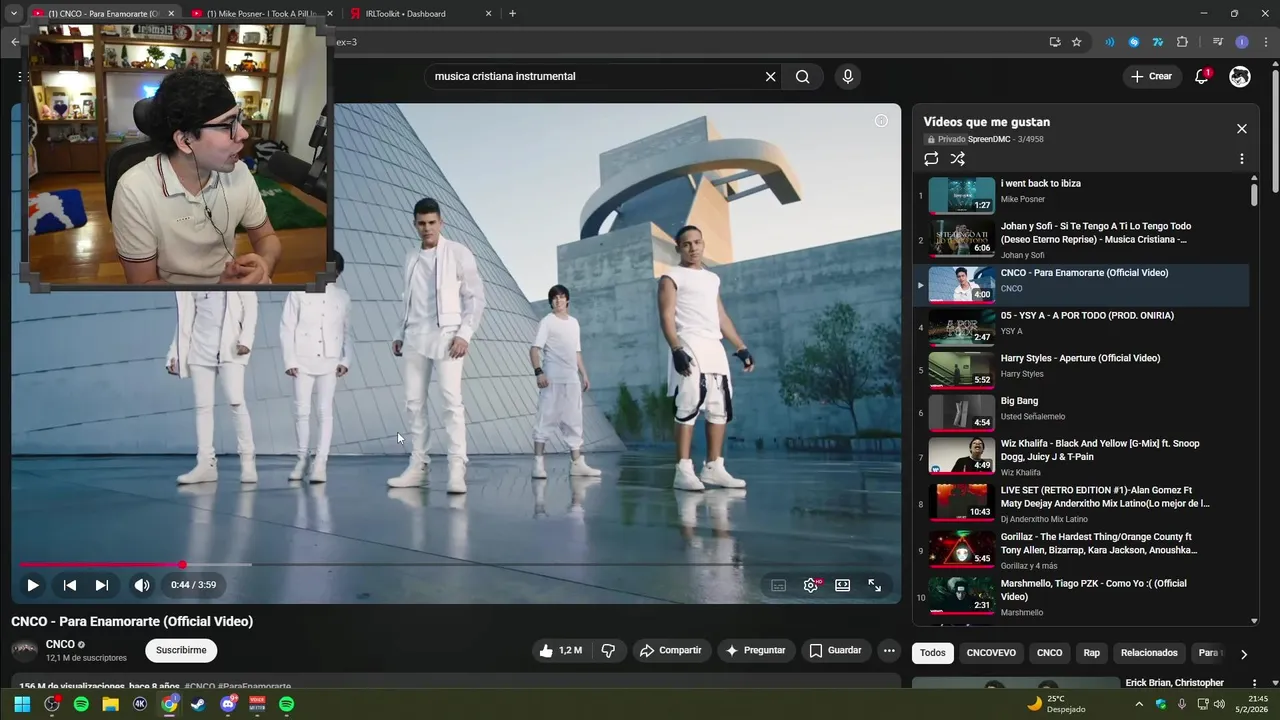Search with the magnifier button
This screenshot has width=1280, height=720.
[x=802, y=77]
